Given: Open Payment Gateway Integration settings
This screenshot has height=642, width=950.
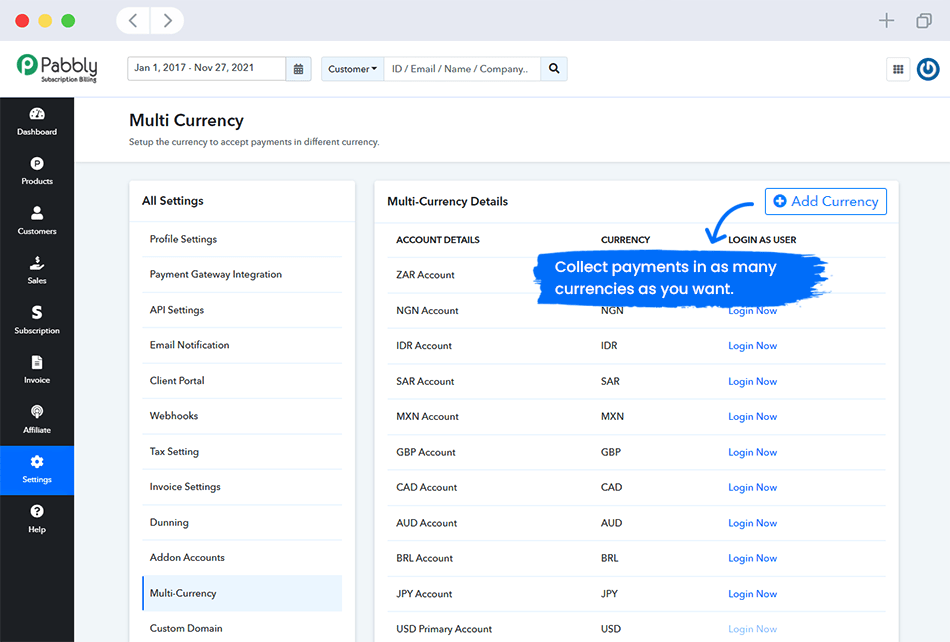Looking at the screenshot, I should click(x=216, y=274).
